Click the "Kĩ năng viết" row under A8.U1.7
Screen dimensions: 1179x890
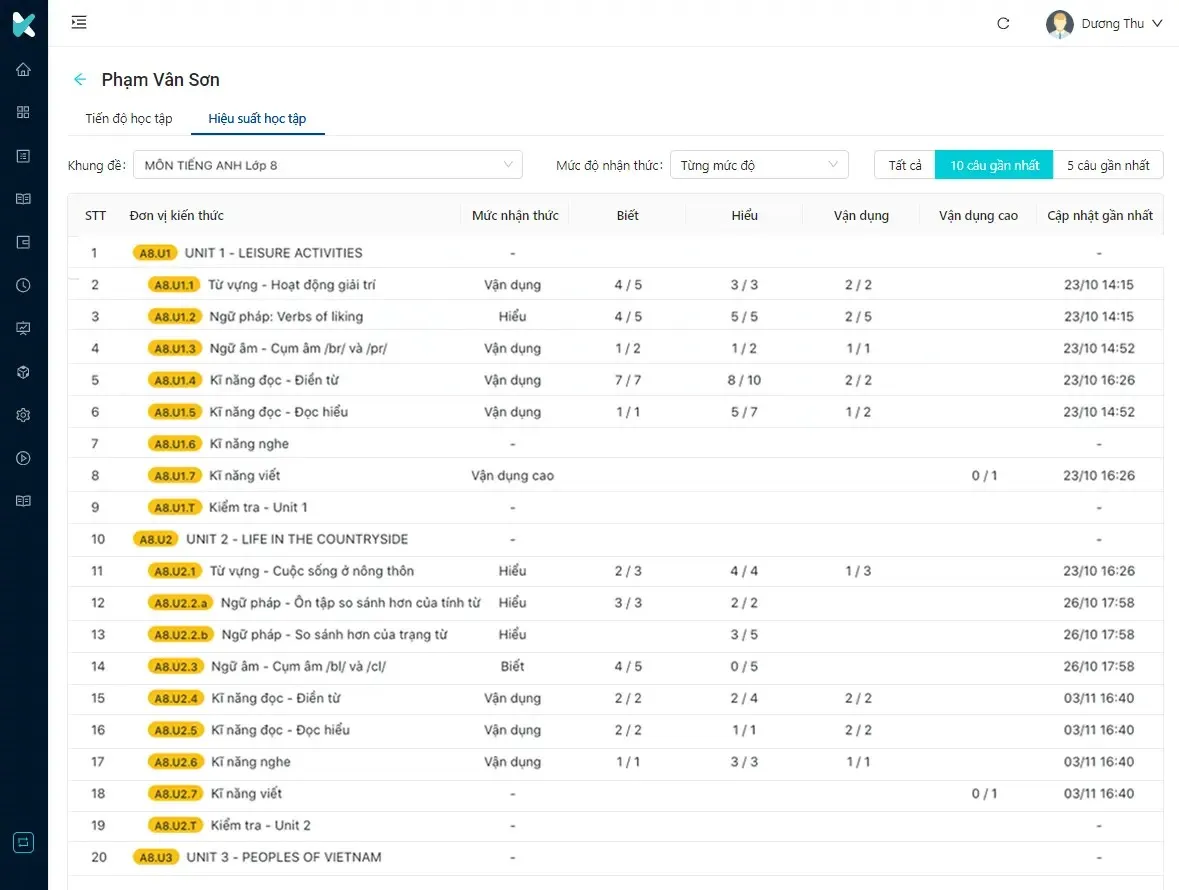249,475
